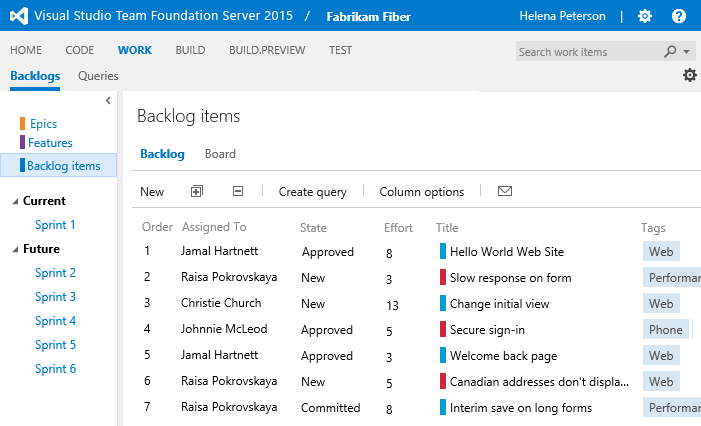Open Sprint 2

(x=55, y=273)
